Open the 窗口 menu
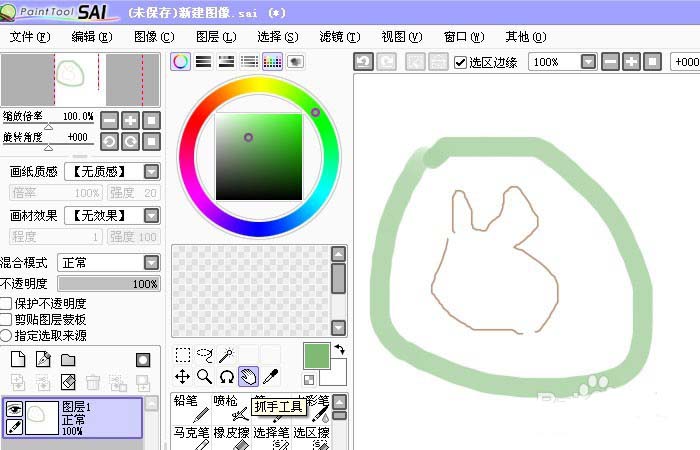Screen dimensions: 700x450 [x=464, y=37]
